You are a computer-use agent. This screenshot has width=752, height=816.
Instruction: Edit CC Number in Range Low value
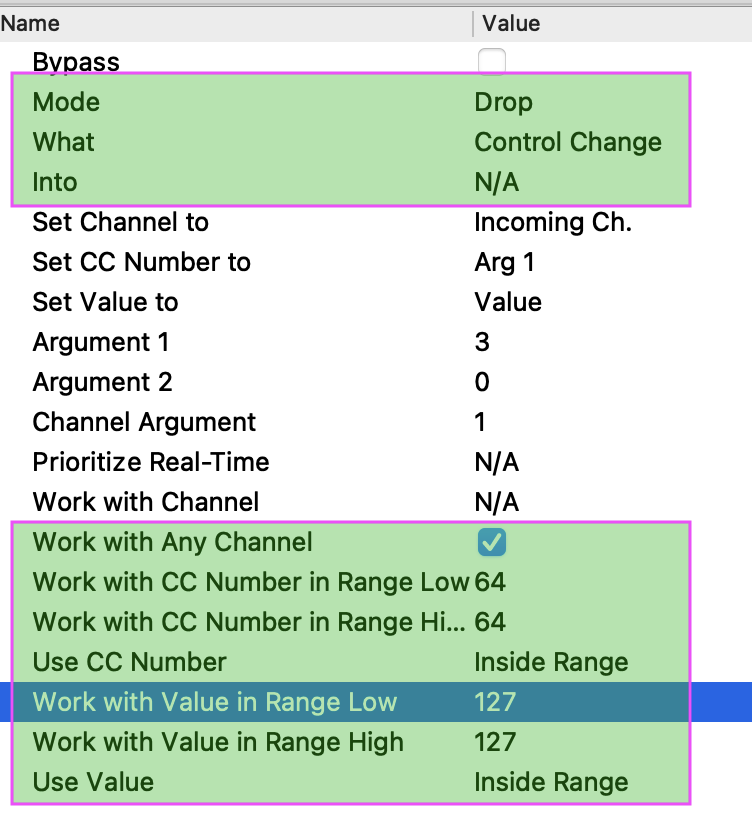[x=490, y=582]
